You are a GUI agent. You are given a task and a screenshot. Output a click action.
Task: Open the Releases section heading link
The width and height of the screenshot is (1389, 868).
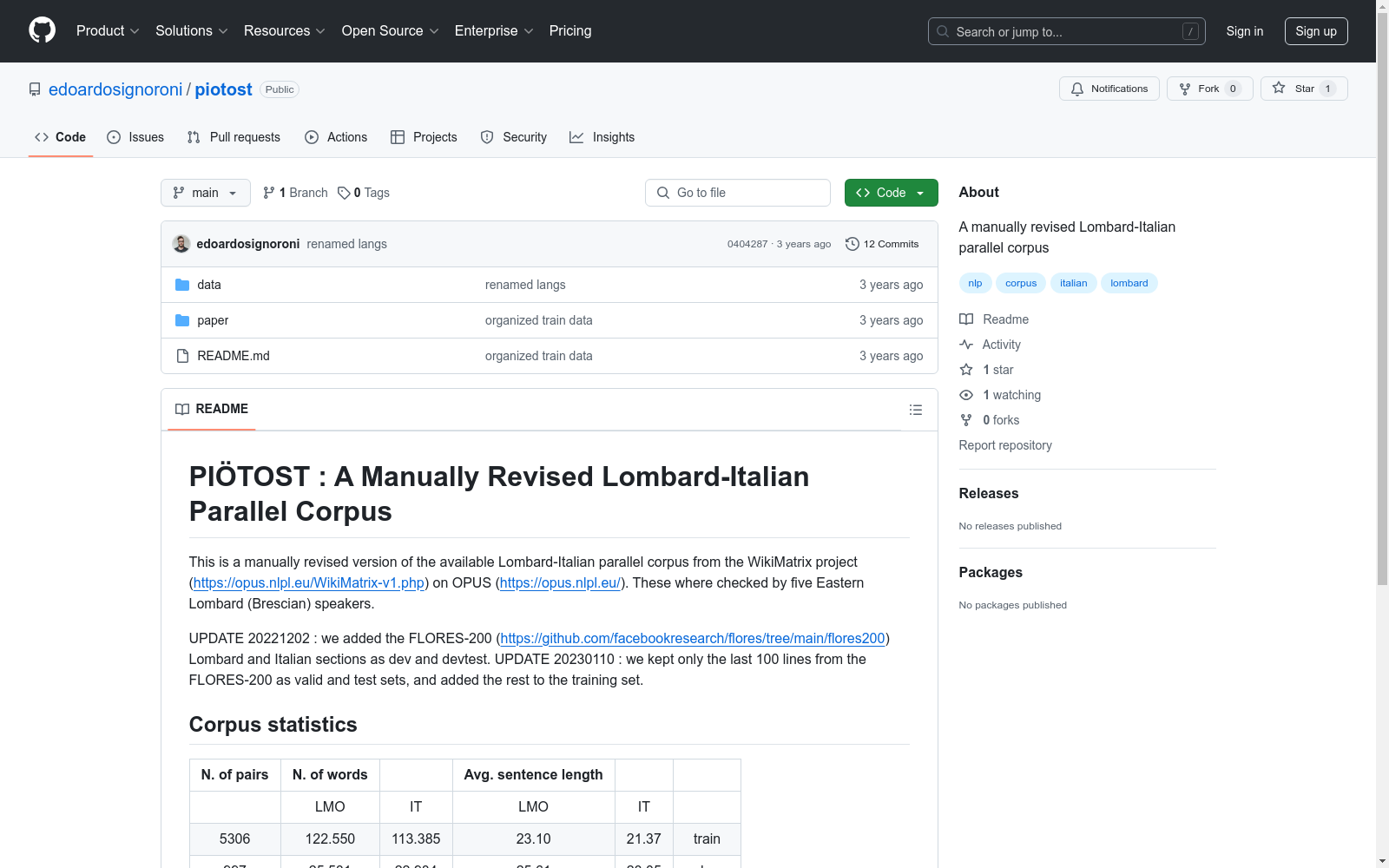tap(989, 493)
